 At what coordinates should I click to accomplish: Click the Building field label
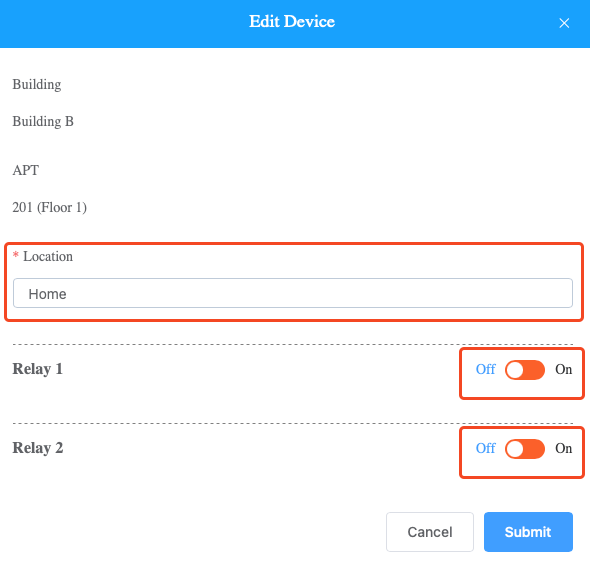pyautogui.click(x=36, y=85)
